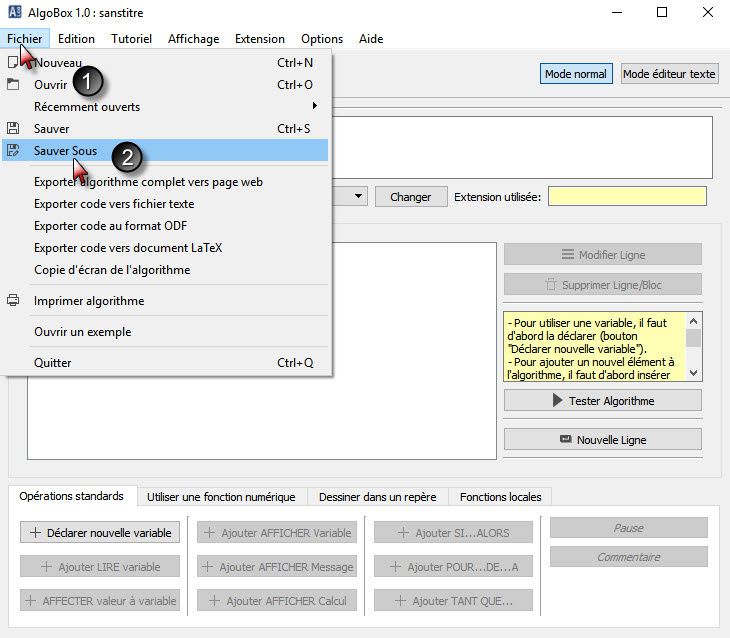Switch to Fonctions locales tab
The width and height of the screenshot is (730, 638).
(x=500, y=497)
